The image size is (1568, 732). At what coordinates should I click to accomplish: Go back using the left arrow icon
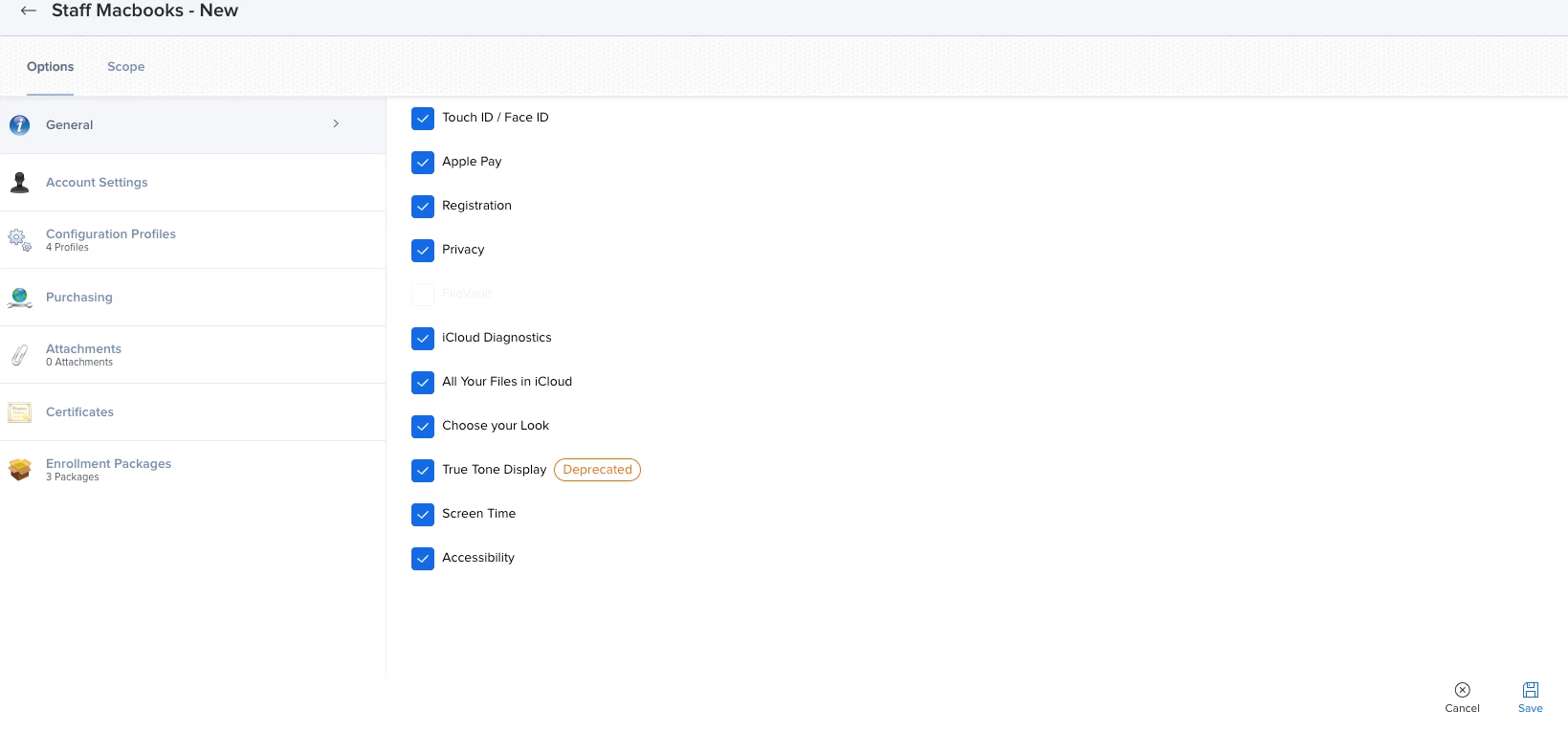point(29,11)
